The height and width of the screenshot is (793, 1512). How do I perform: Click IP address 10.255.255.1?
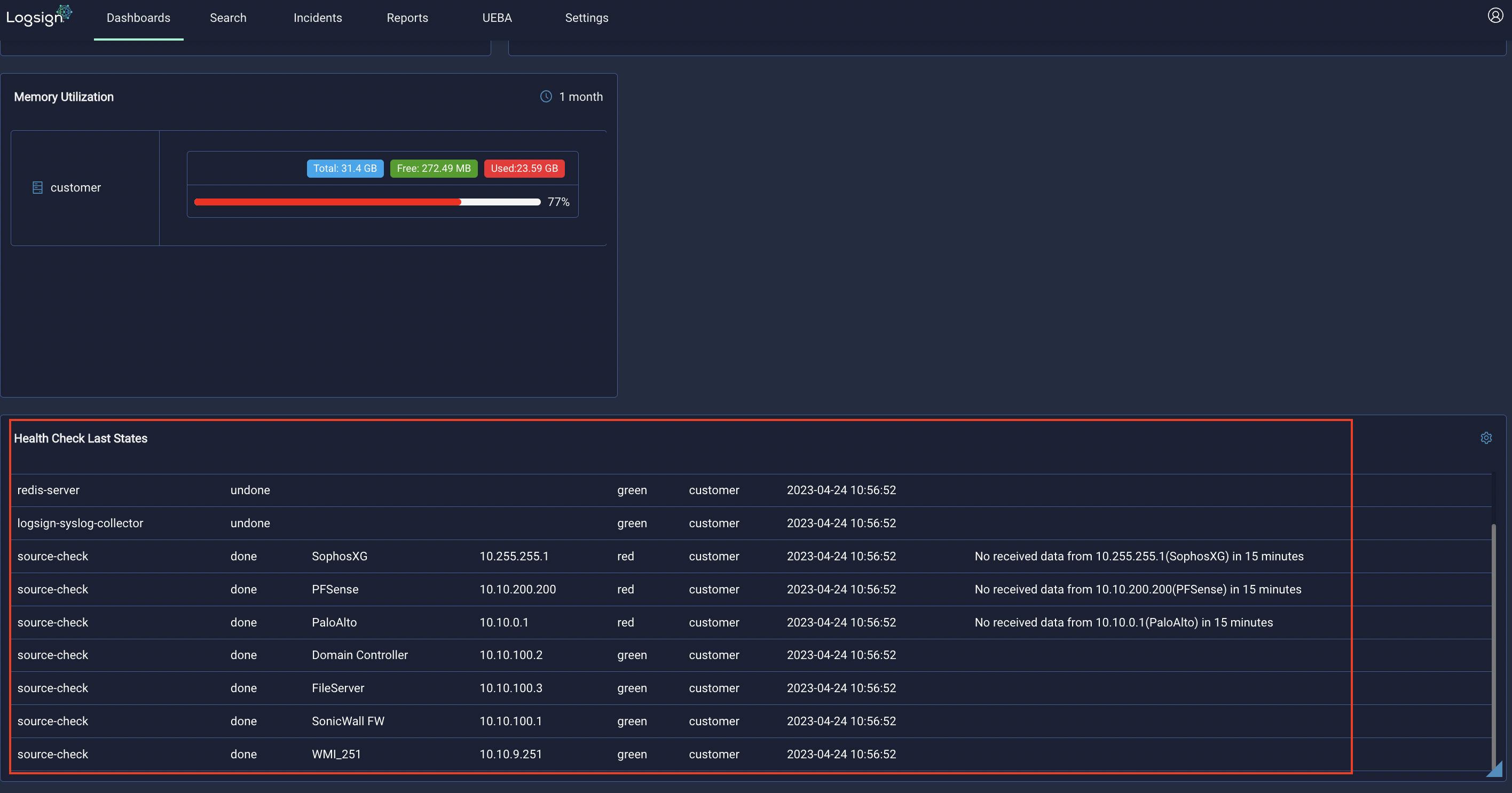514,556
